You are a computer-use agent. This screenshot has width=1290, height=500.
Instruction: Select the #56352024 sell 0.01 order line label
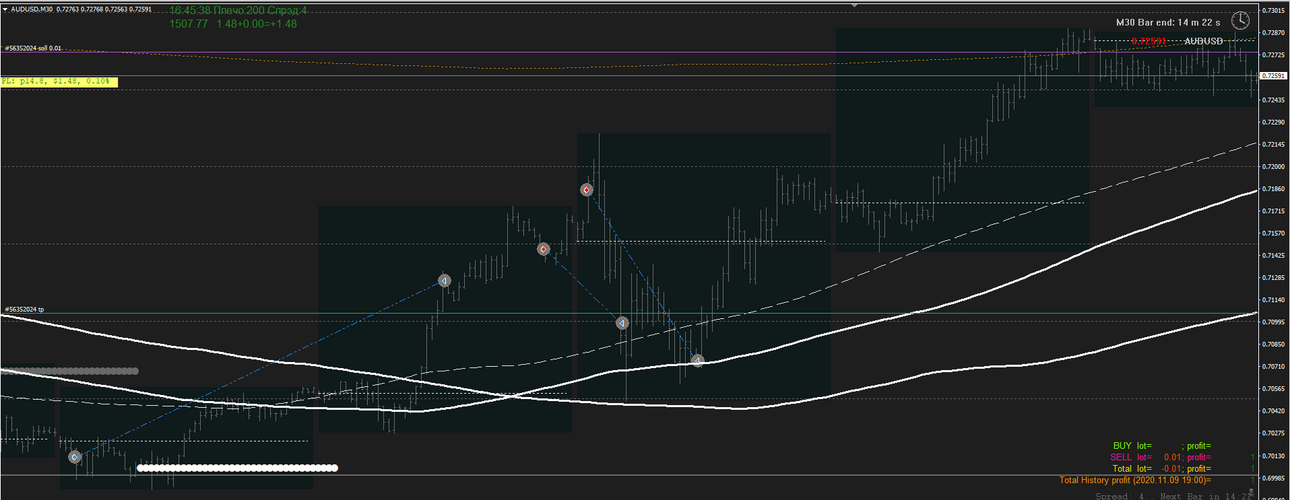point(32,48)
